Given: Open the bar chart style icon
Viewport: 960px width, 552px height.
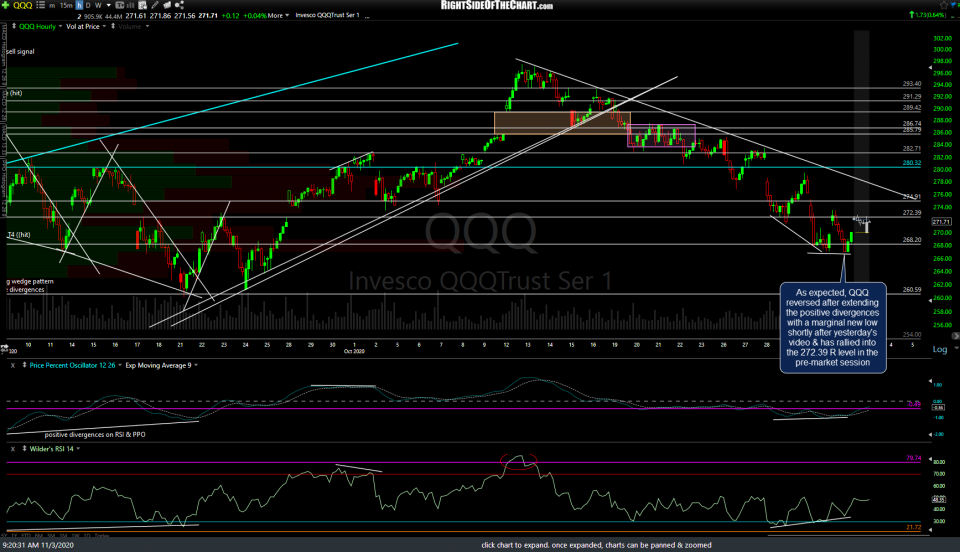Looking at the screenshot, I should point(130,6).
